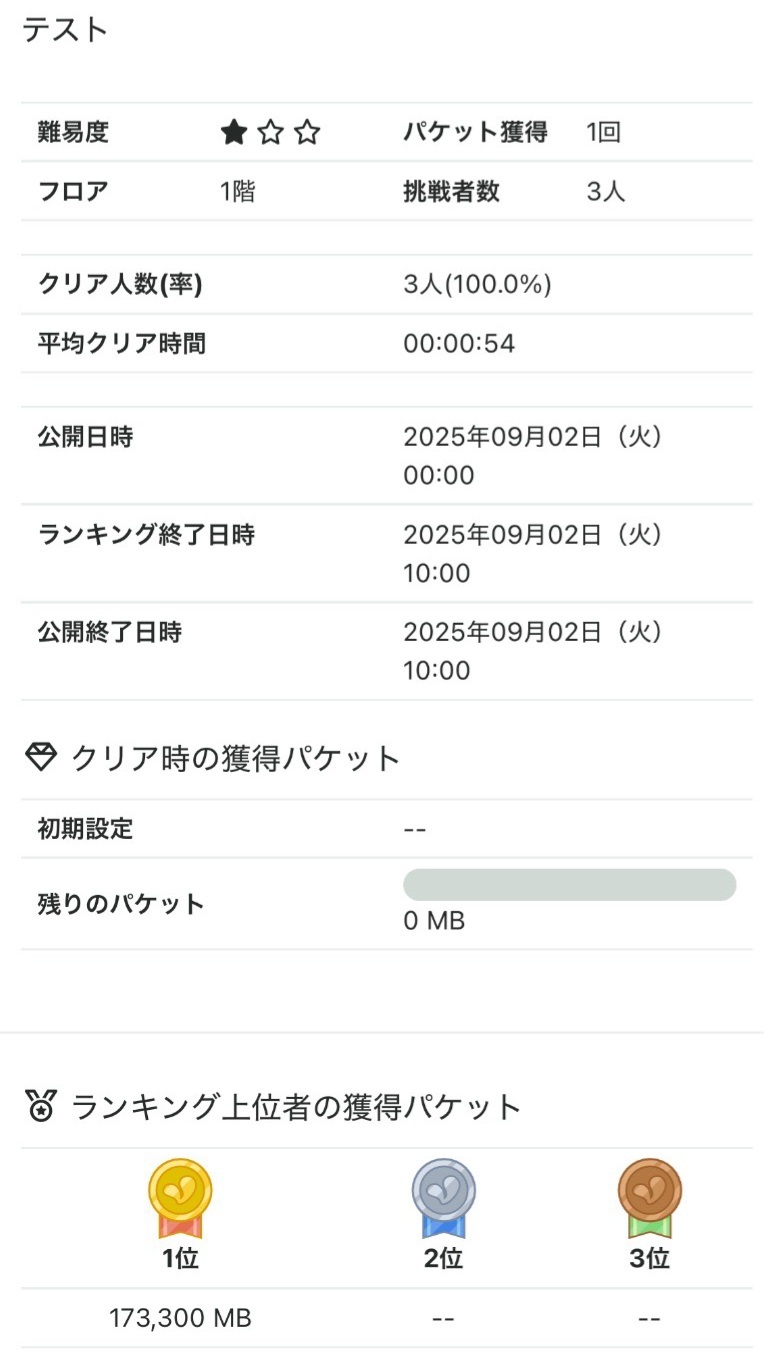764x1358 pixels.
Task: Click the 公開日時 date value
Action: click(533, 455)
